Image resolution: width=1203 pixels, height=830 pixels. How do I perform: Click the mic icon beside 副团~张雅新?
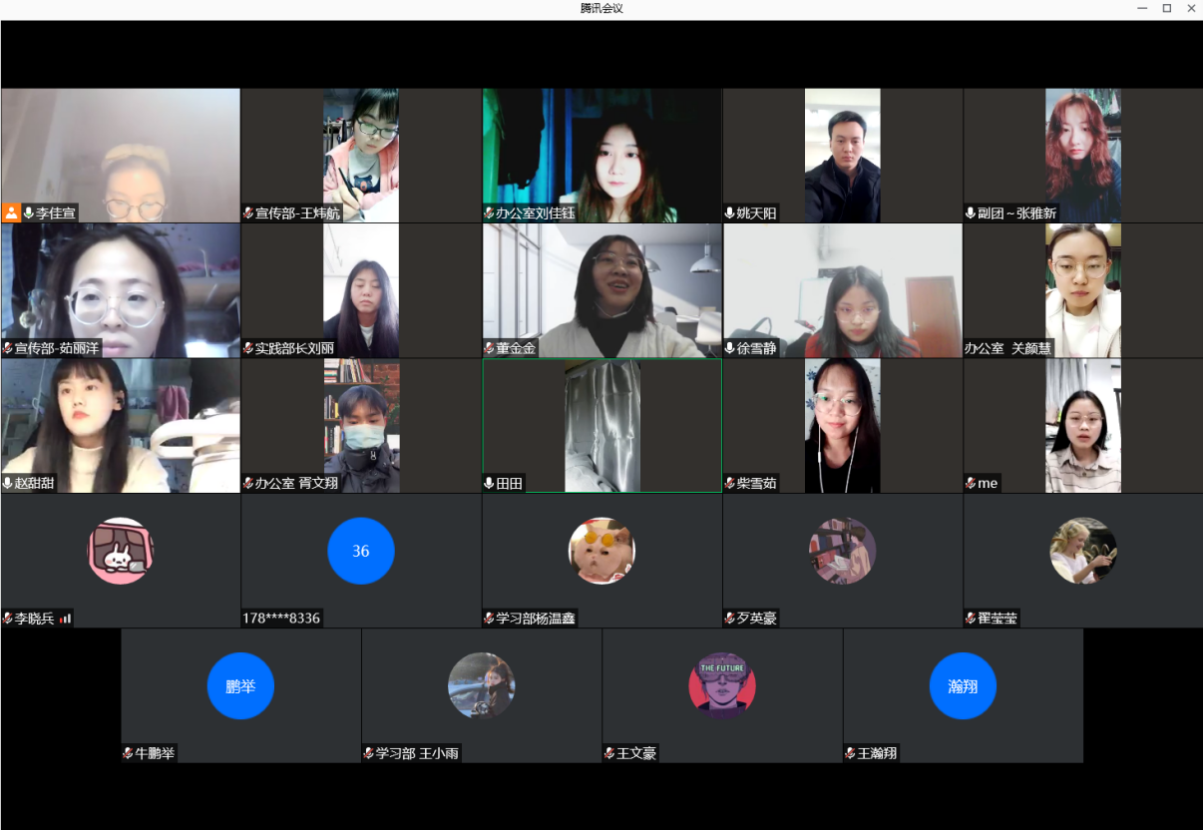pos(970,213)
